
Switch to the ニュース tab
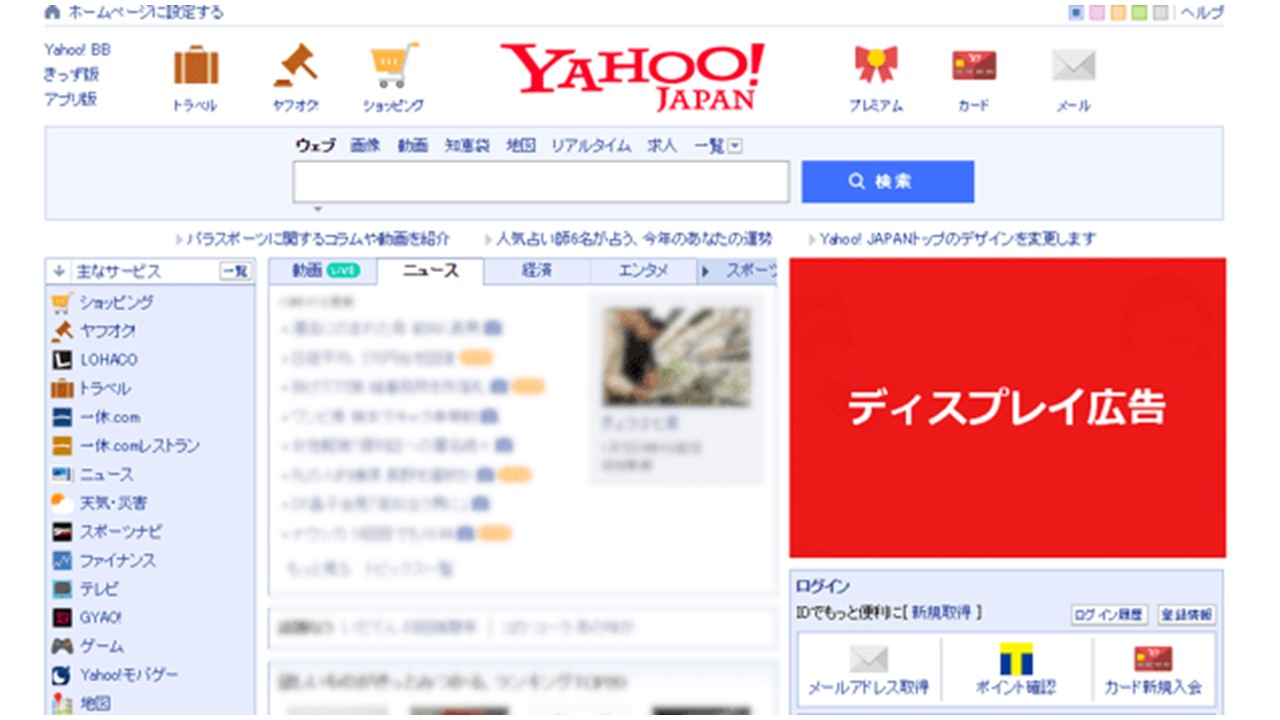431,271
